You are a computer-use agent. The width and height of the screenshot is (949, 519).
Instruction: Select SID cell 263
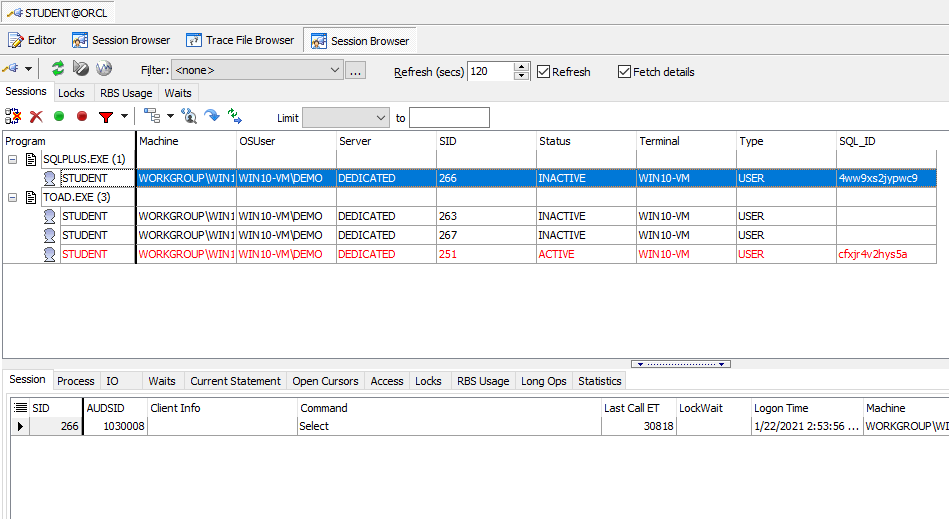486,217
